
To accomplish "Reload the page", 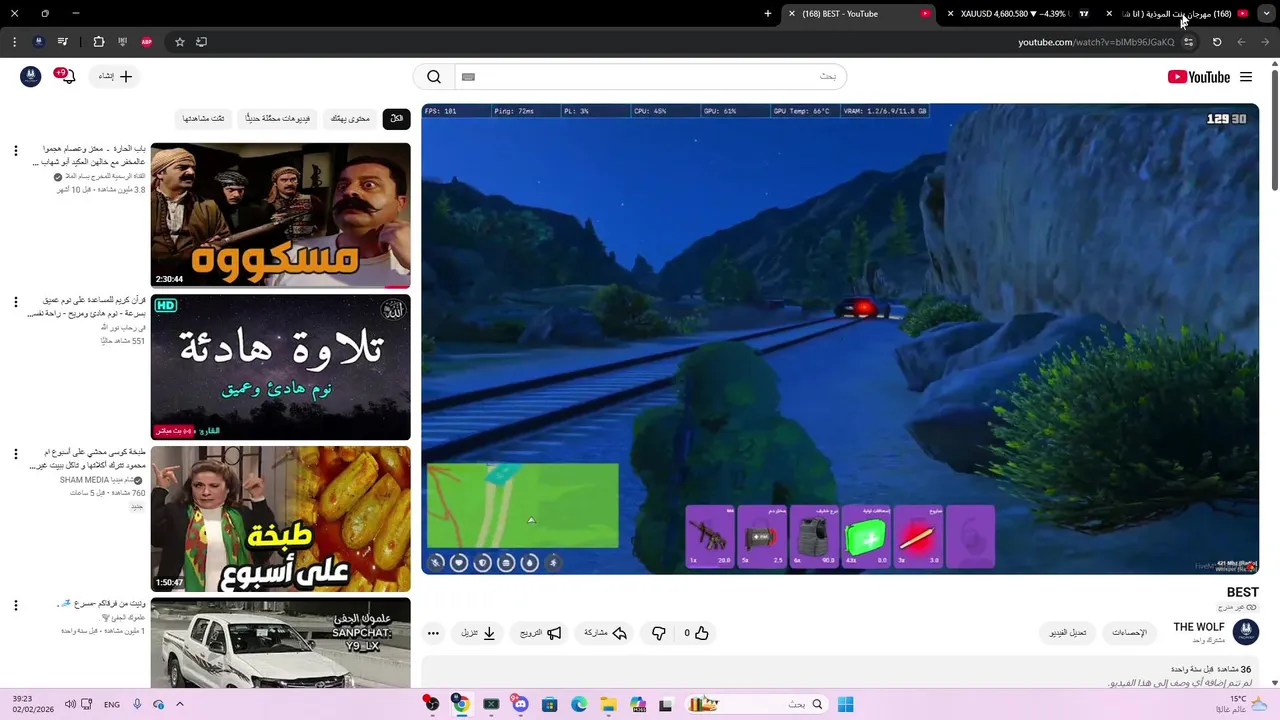I will [1217, 42].
